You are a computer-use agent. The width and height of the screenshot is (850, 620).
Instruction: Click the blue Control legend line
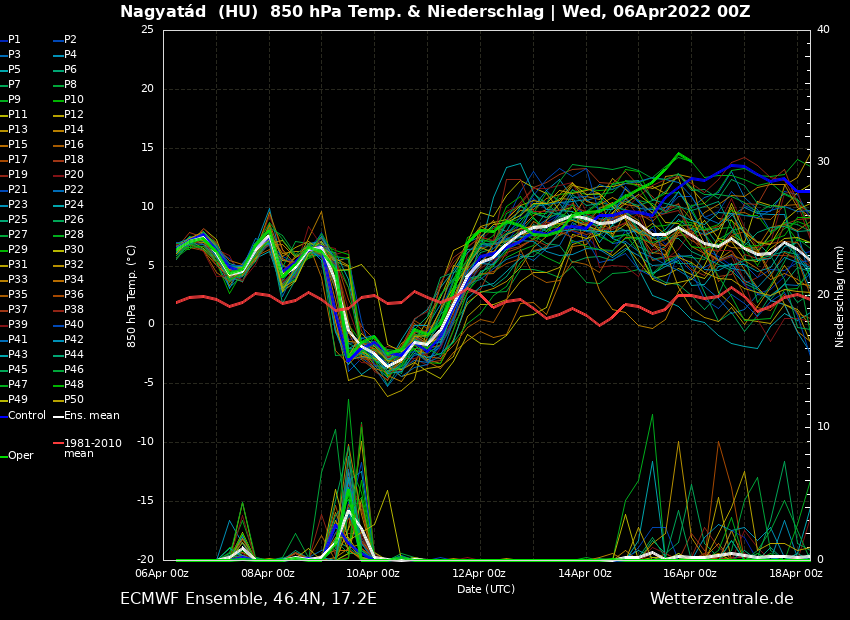[4, 416]
